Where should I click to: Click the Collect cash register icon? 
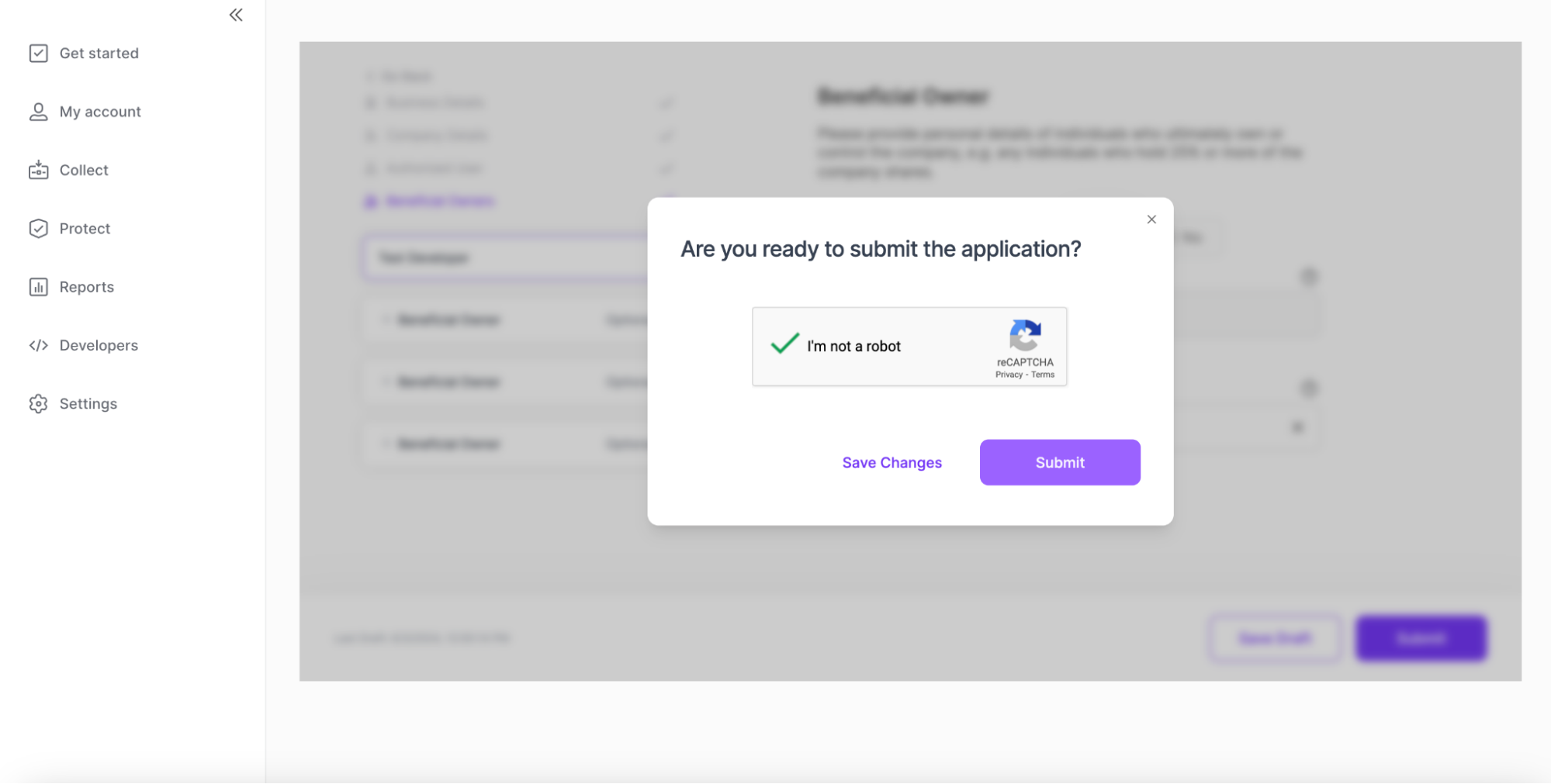click(x=38, y=170)
